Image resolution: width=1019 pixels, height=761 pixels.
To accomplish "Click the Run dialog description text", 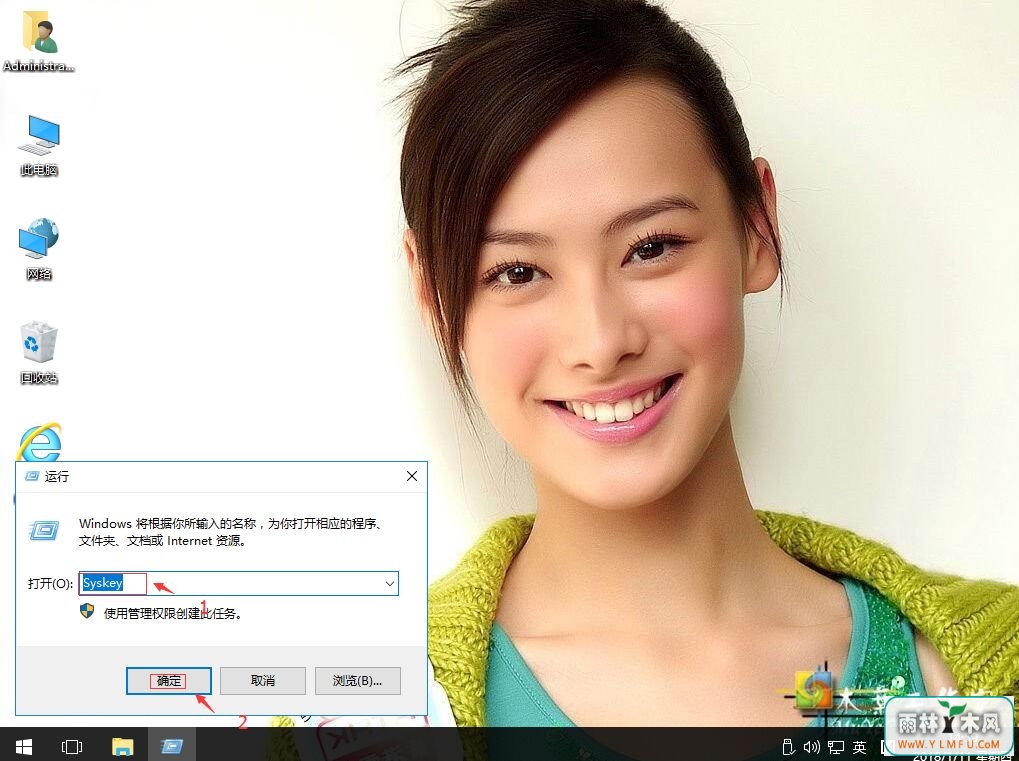I will click(231, 532).
